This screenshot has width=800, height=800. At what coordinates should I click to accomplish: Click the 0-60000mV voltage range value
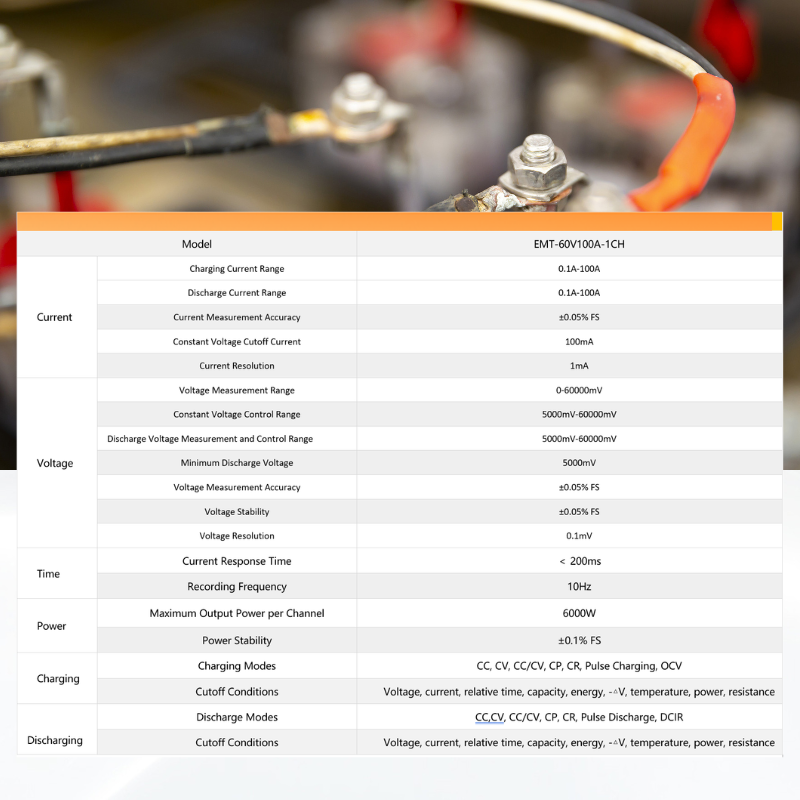pos(579,390)
